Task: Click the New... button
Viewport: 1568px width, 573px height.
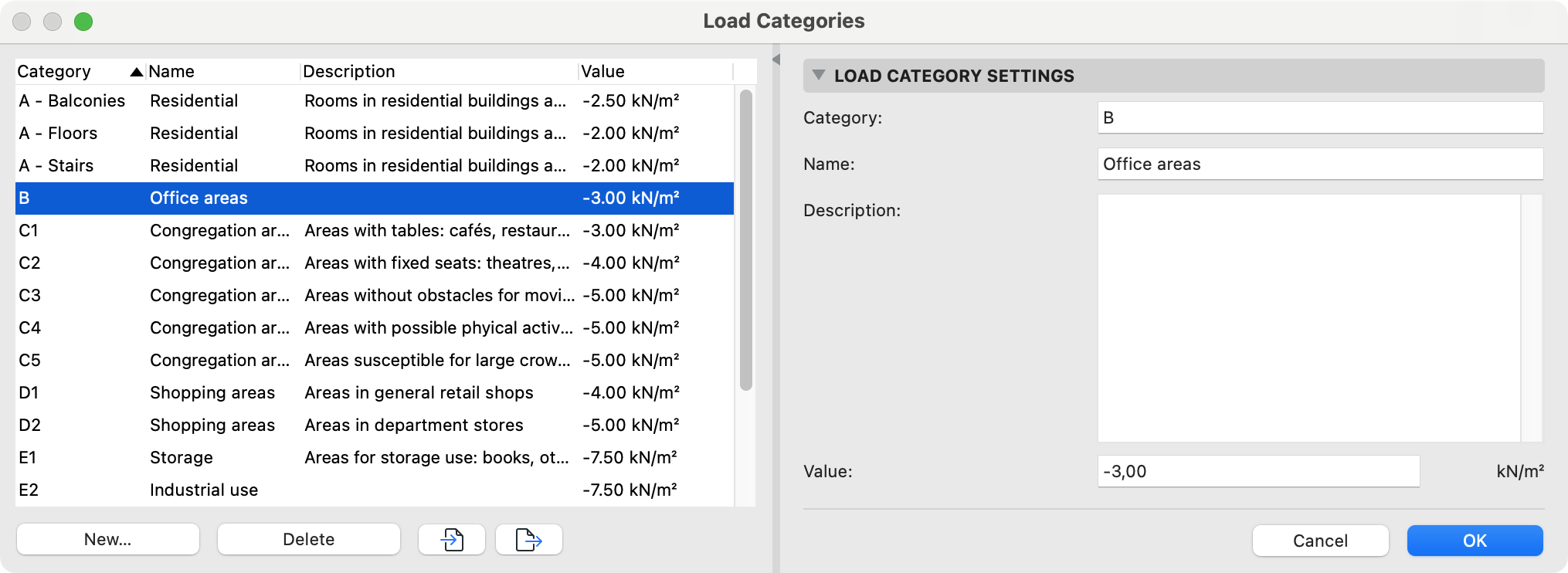Action: [x=108, y=539]
